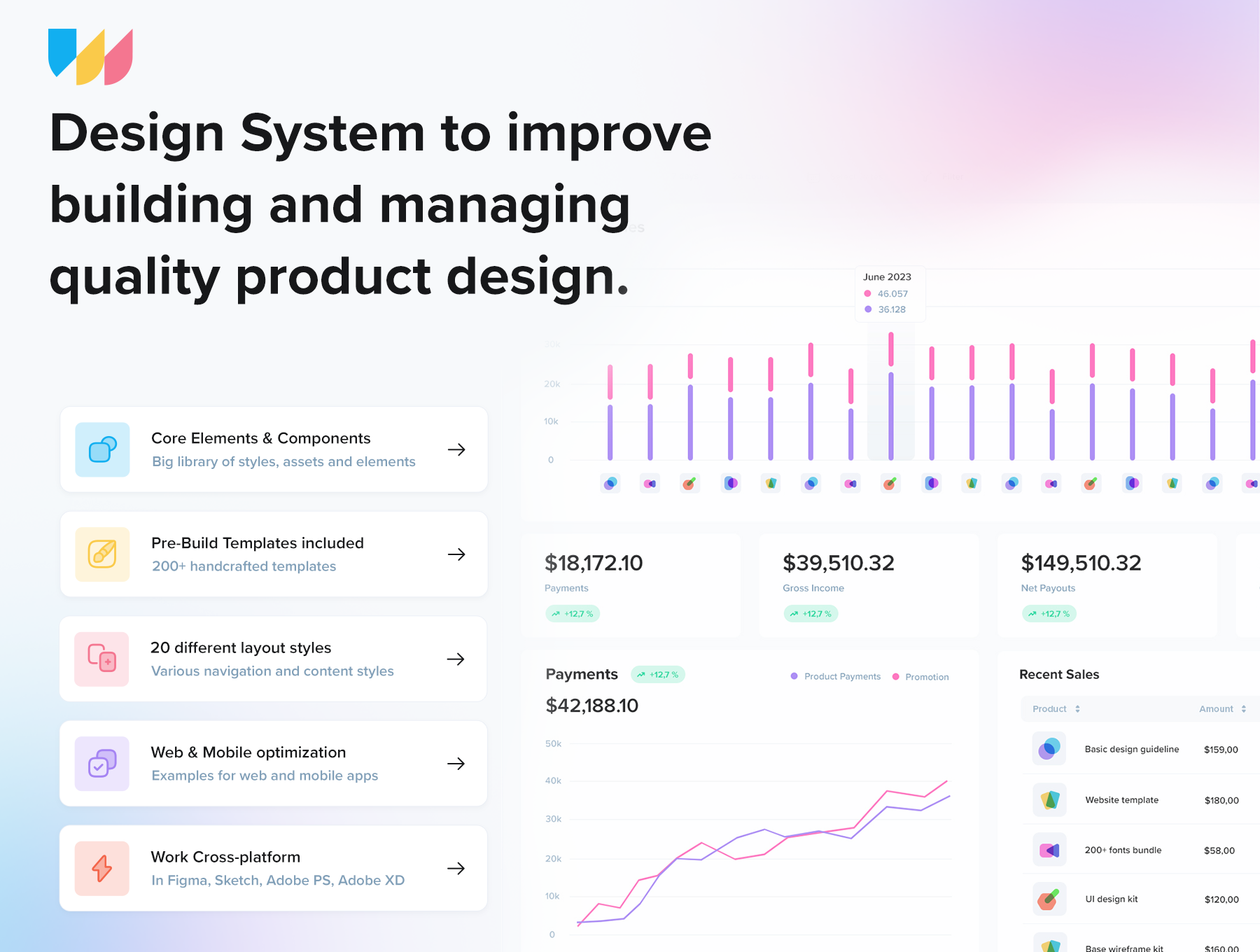This screenshot has height=952, width=1260.
Task: Click the $42,188.10 payments total
Action: 592,706
